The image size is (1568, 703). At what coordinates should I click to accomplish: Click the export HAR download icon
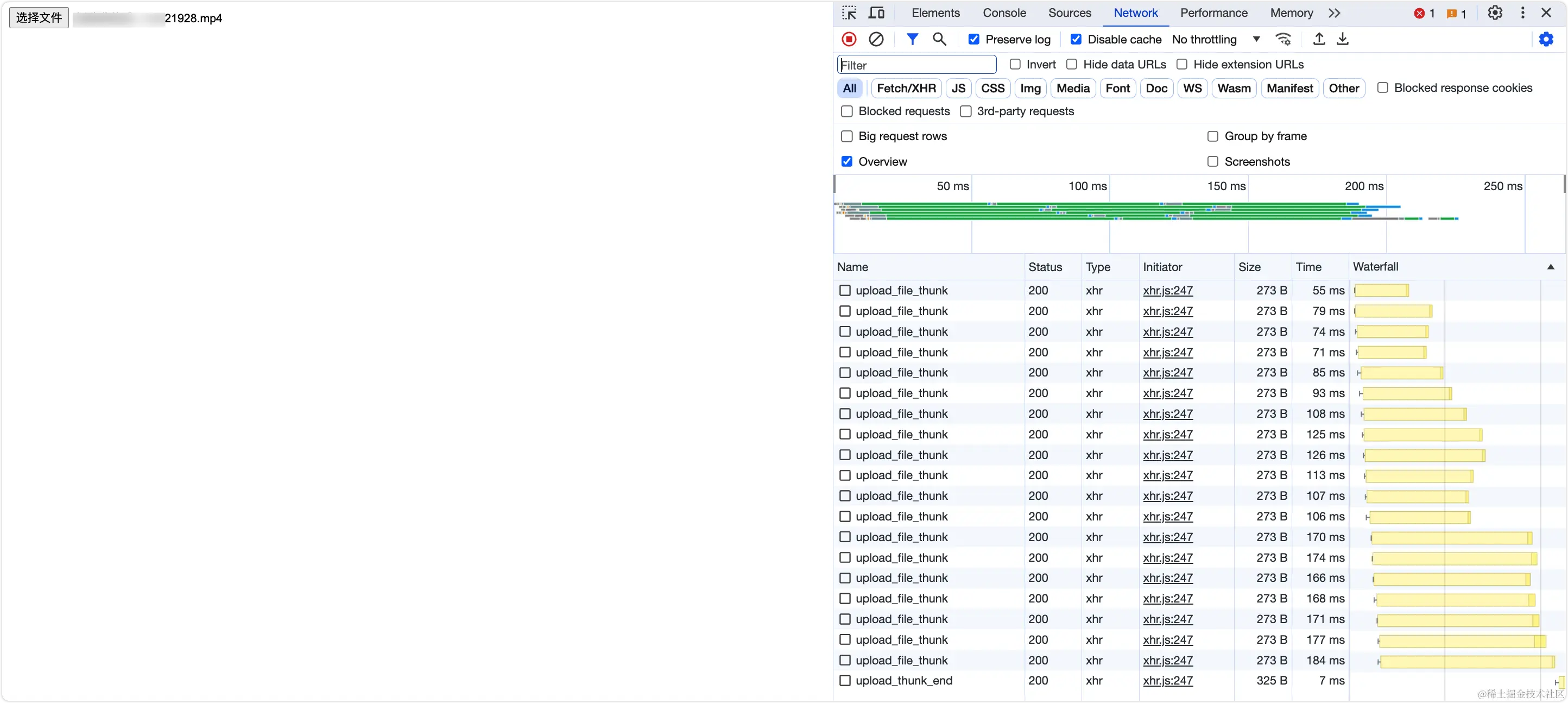tap(1342, 39)
